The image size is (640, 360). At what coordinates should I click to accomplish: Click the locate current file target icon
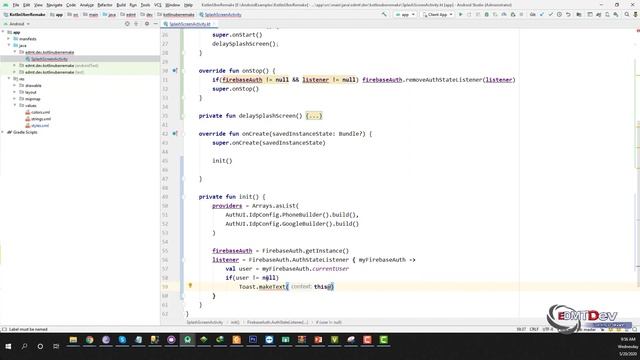point(127,24)
